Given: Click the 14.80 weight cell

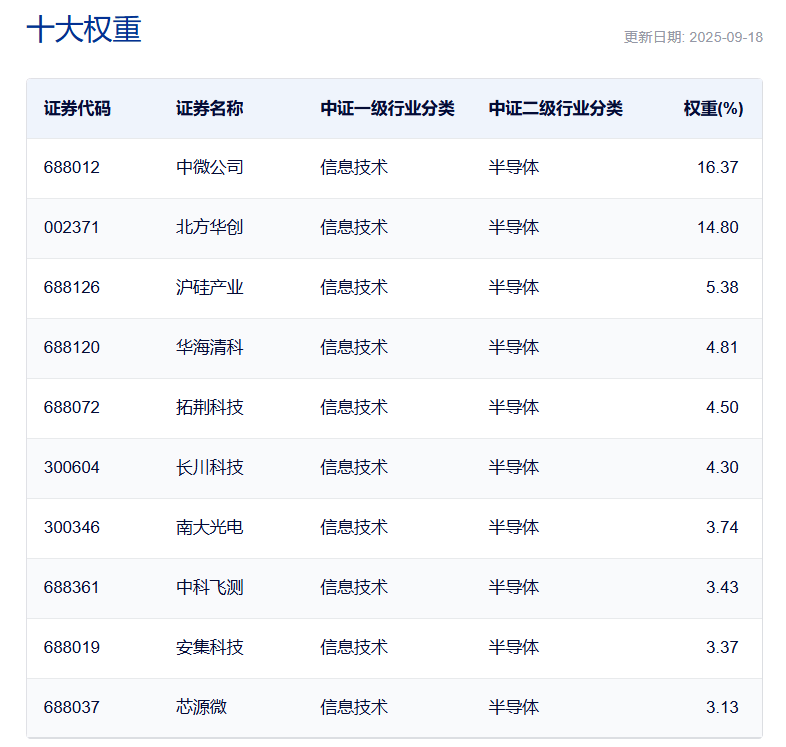Looking at the screenshot, I should coord(717,227).
